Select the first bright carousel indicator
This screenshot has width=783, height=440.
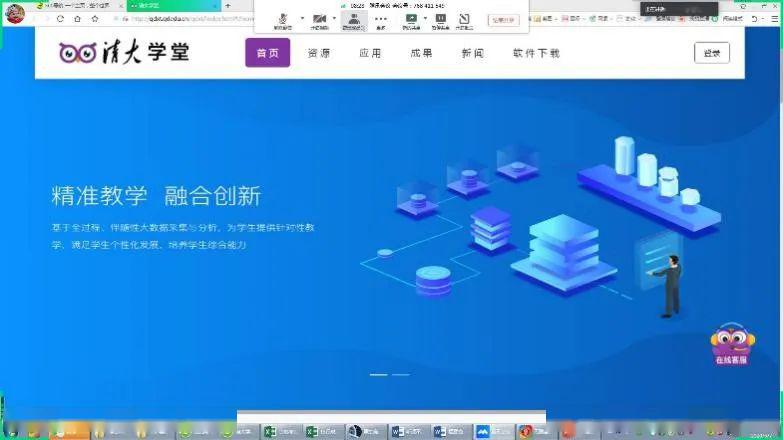[379, 374]
